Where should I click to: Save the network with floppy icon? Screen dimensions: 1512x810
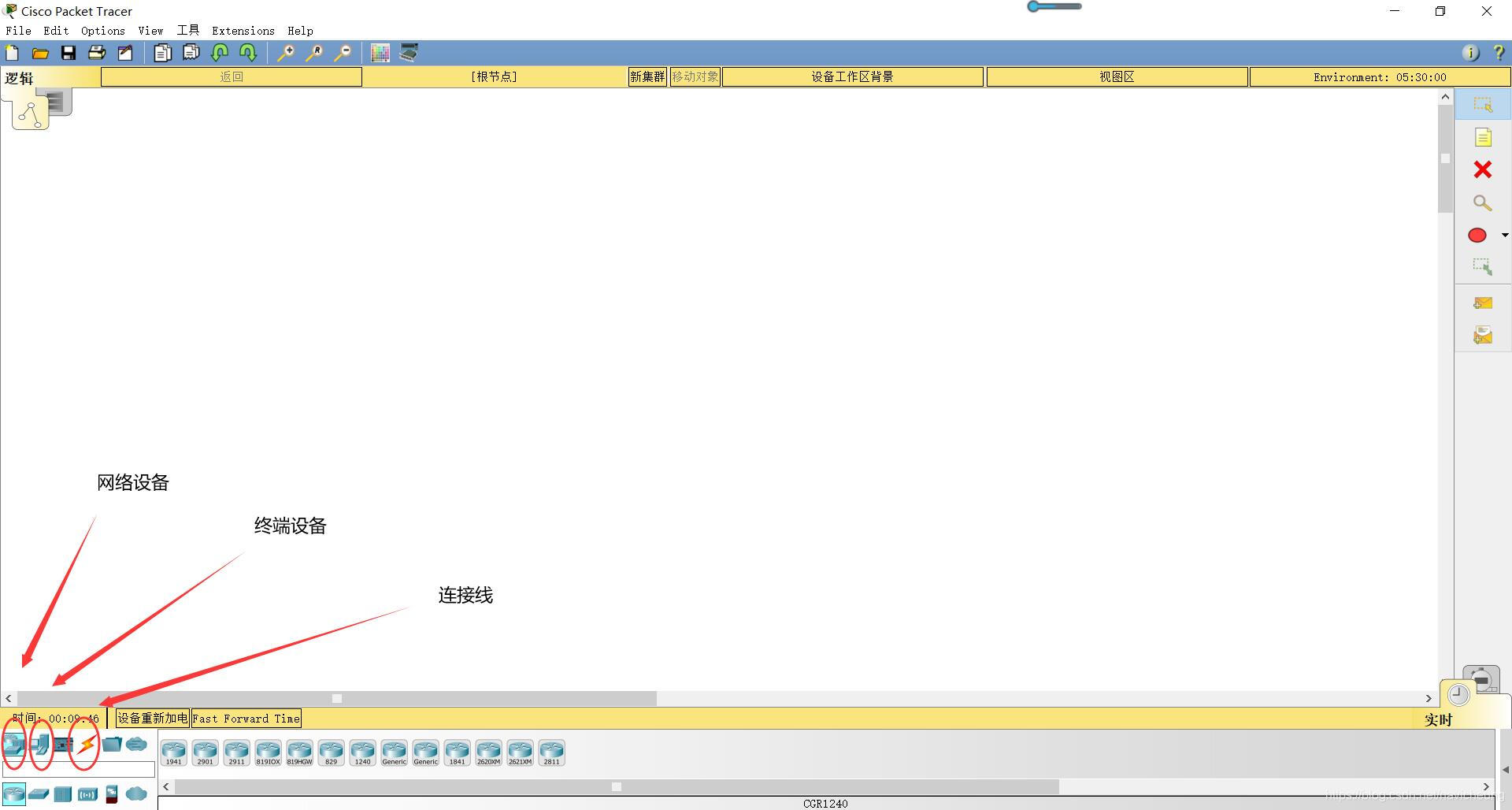click(x=69, y=53)
